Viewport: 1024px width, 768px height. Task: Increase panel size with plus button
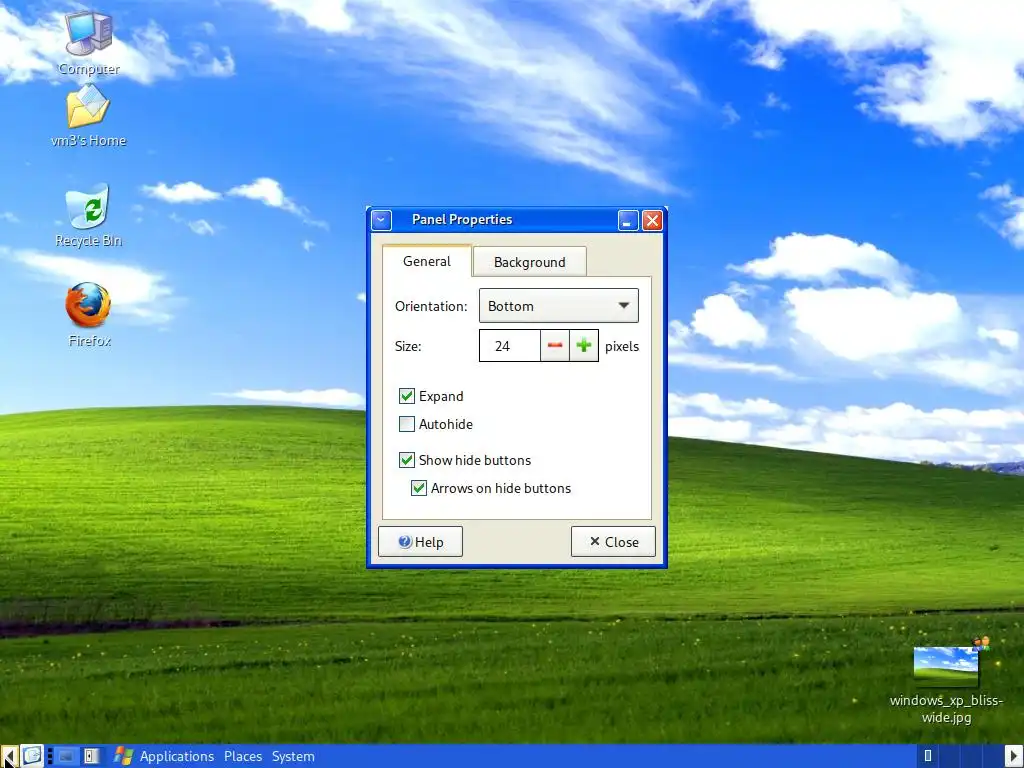584,346
